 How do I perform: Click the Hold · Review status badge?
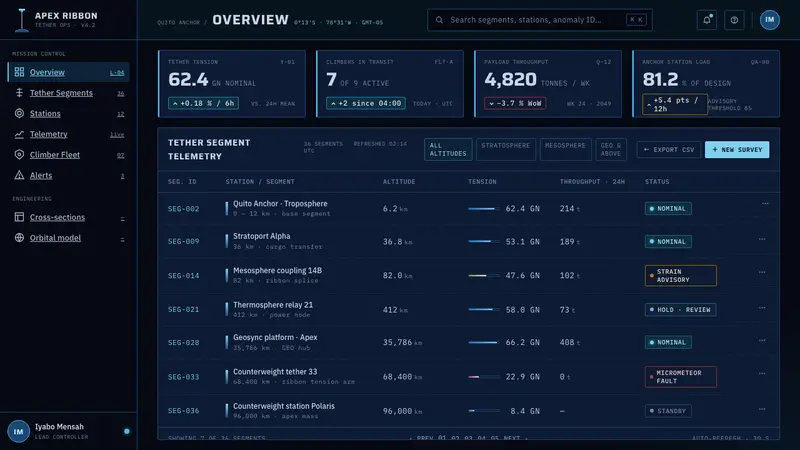(680, 310)
